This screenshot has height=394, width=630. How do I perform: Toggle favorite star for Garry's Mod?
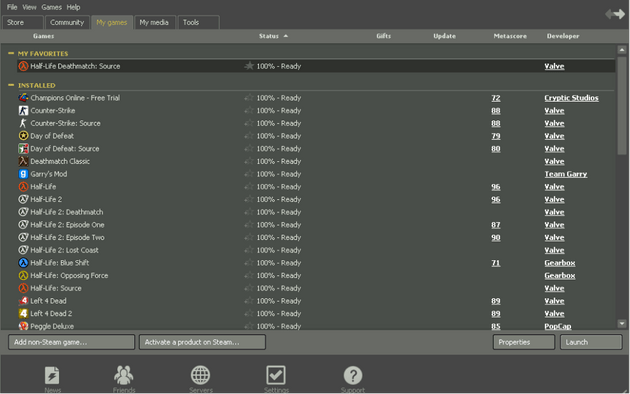pos(249,174)
